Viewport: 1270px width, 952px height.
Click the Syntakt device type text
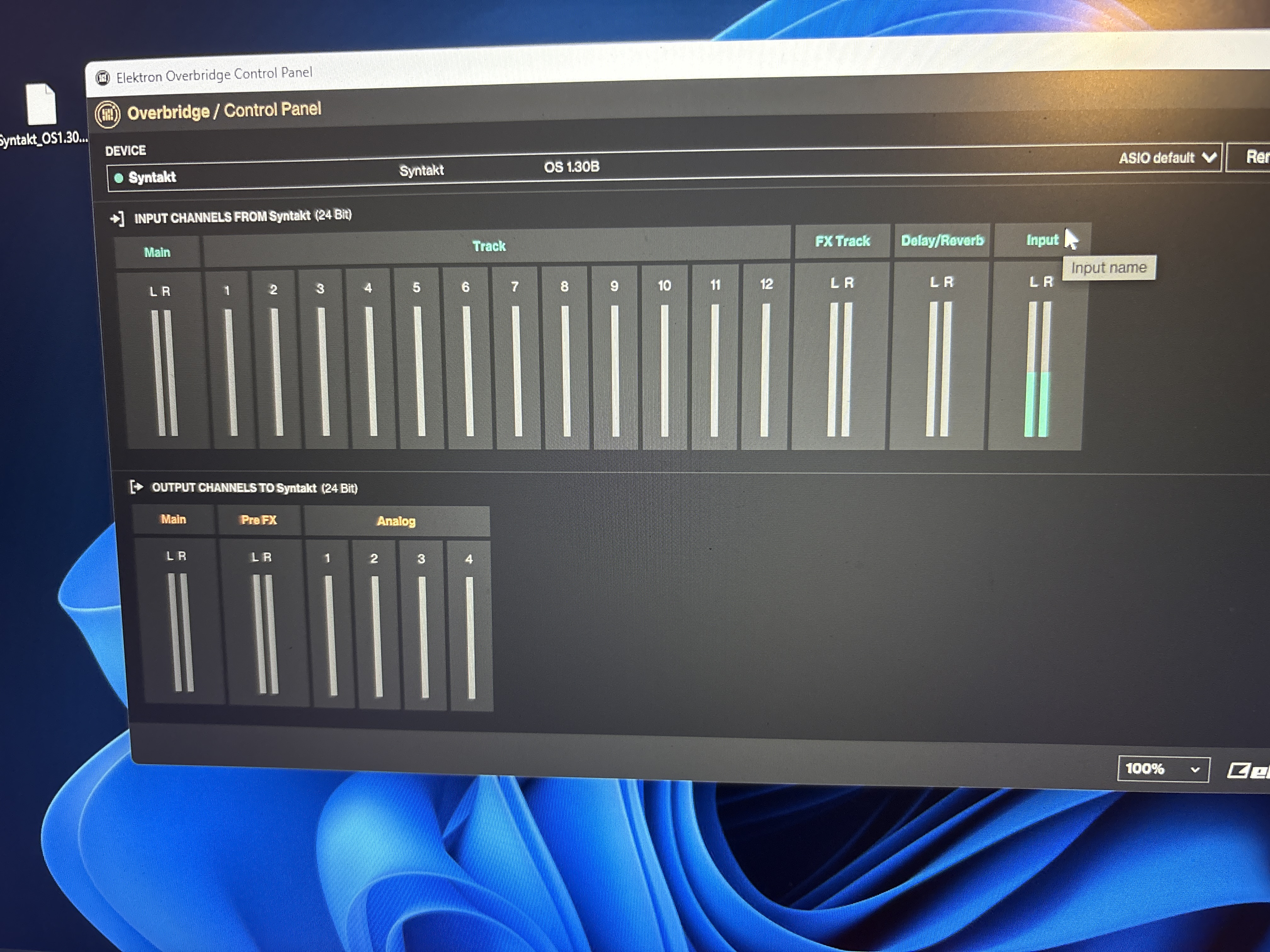[421, 170]
